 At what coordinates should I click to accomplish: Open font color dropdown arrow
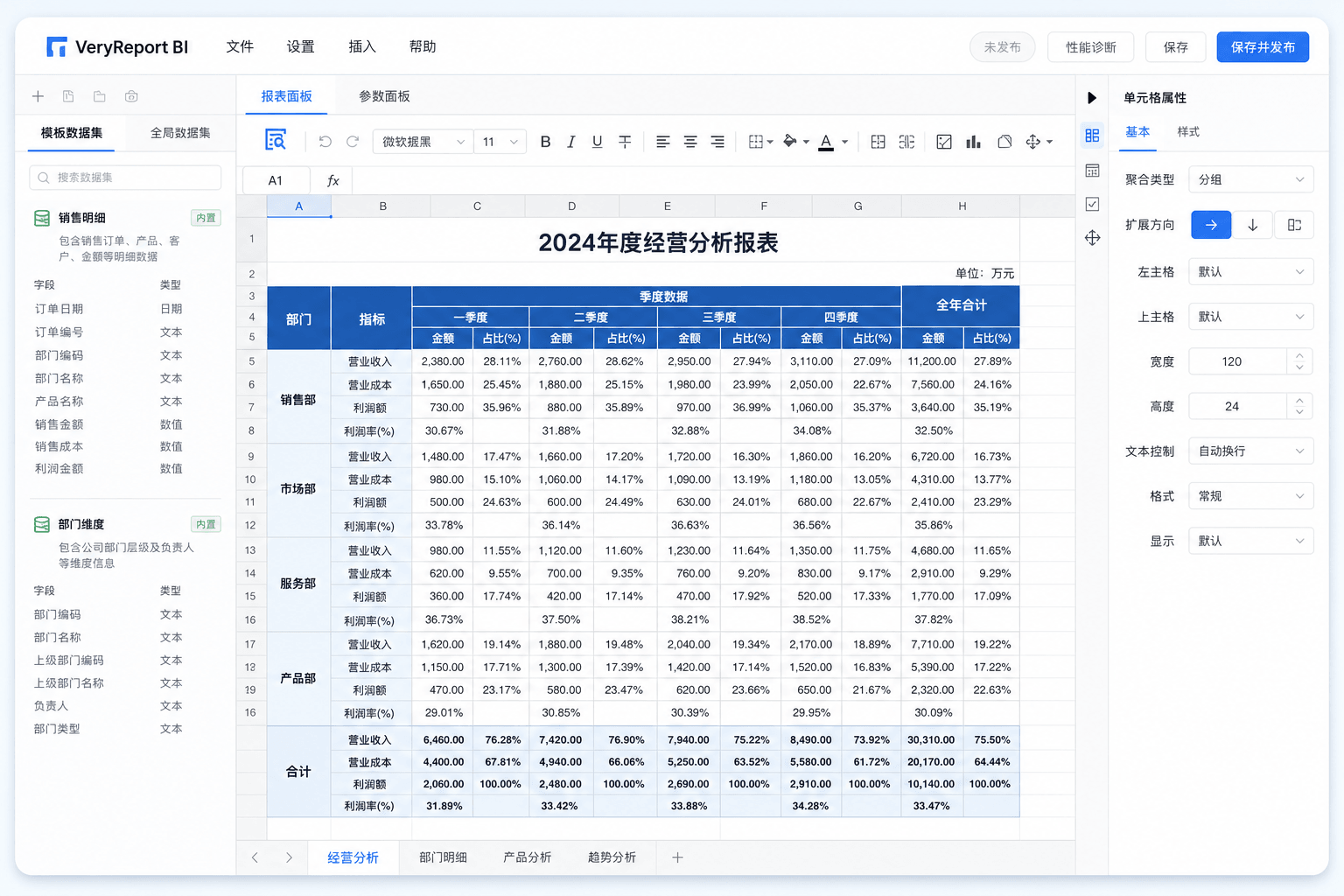click(844, 142)
